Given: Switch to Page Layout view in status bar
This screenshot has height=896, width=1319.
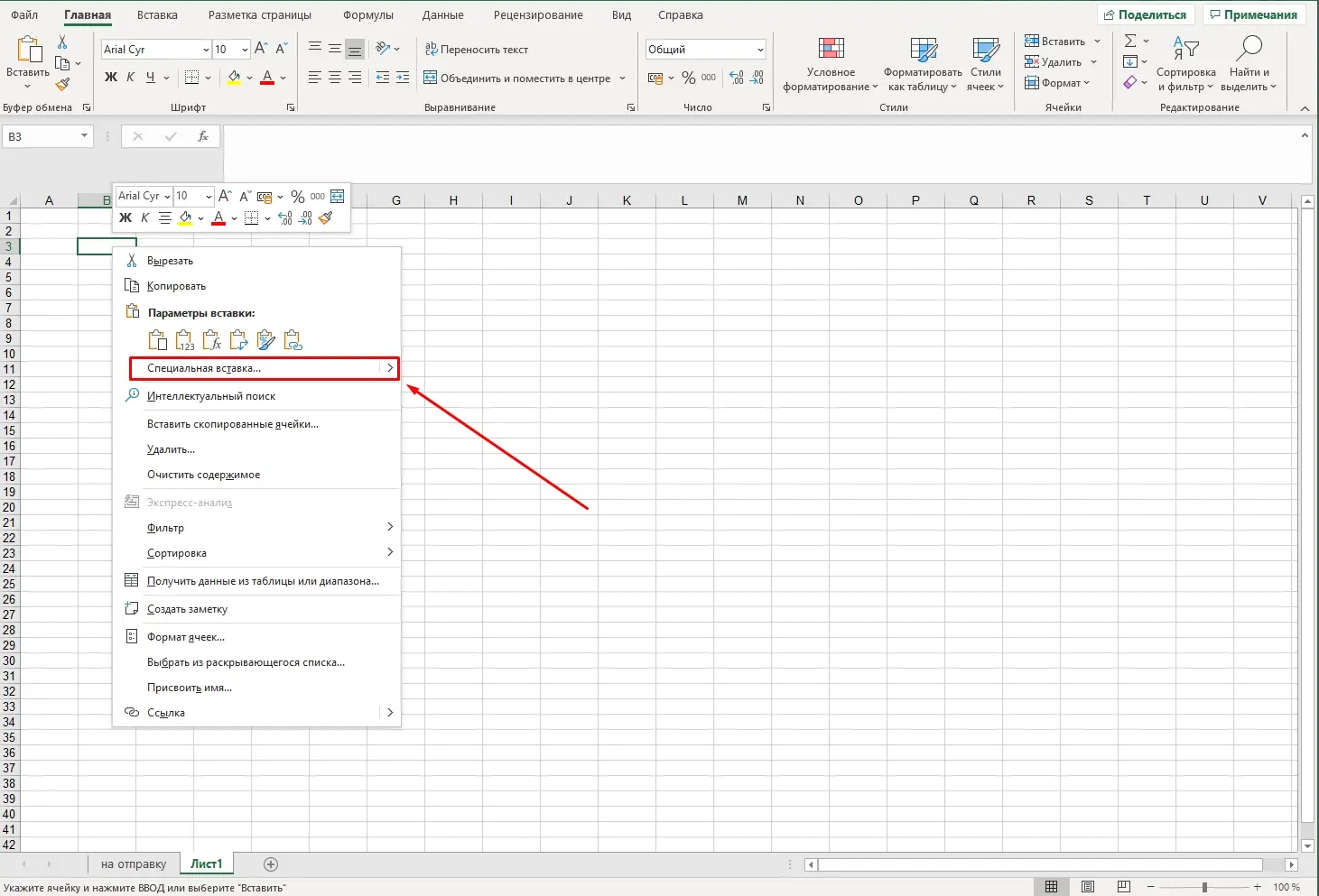Looking at the screenshot, I should click(1088, 888).
